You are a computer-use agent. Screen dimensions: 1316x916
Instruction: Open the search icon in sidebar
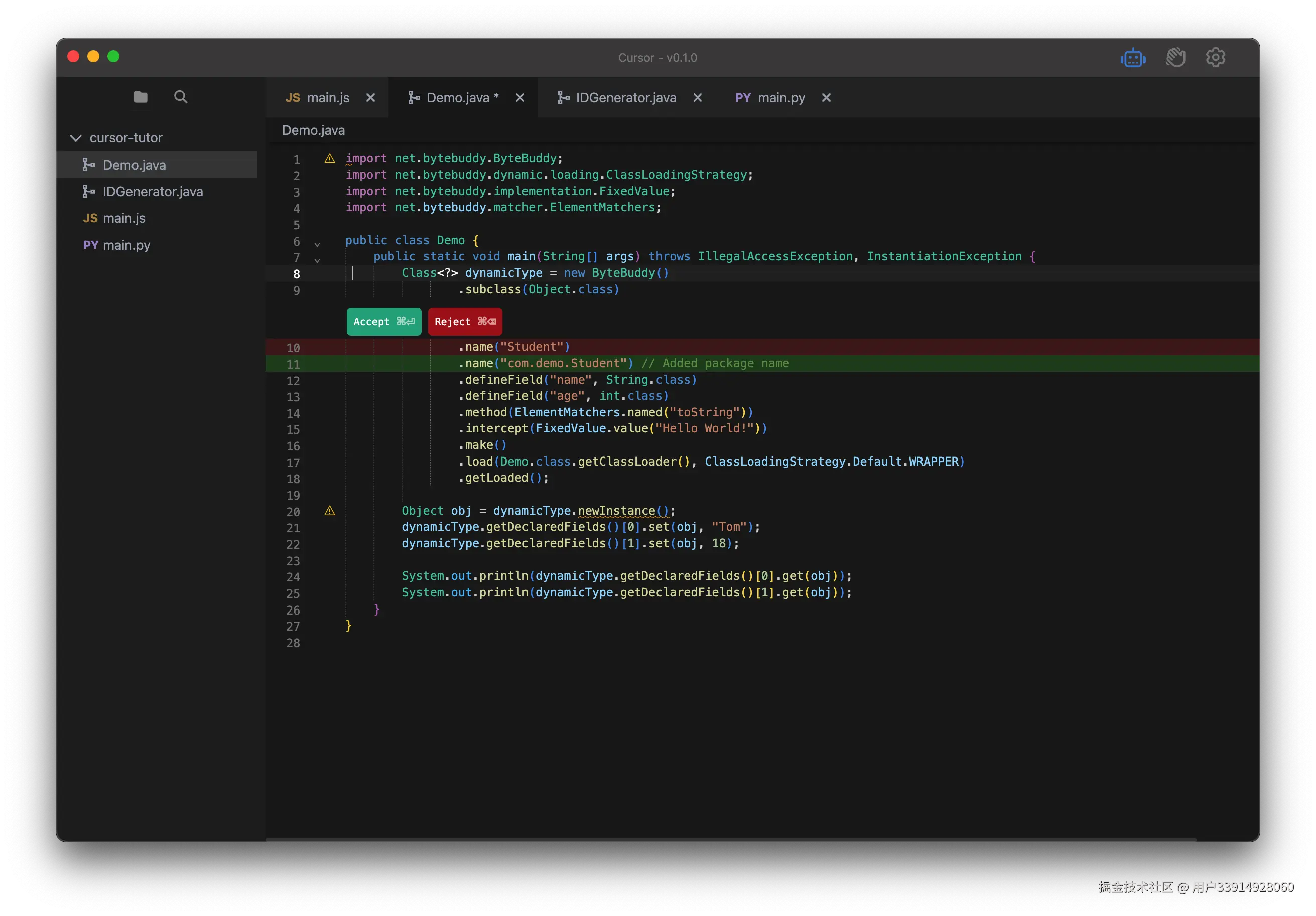tap(181, 97)
